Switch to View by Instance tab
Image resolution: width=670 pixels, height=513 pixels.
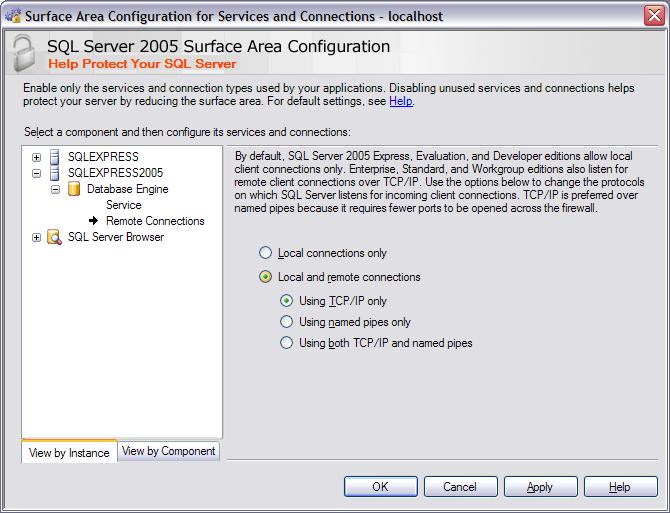[x=69, y=452]
